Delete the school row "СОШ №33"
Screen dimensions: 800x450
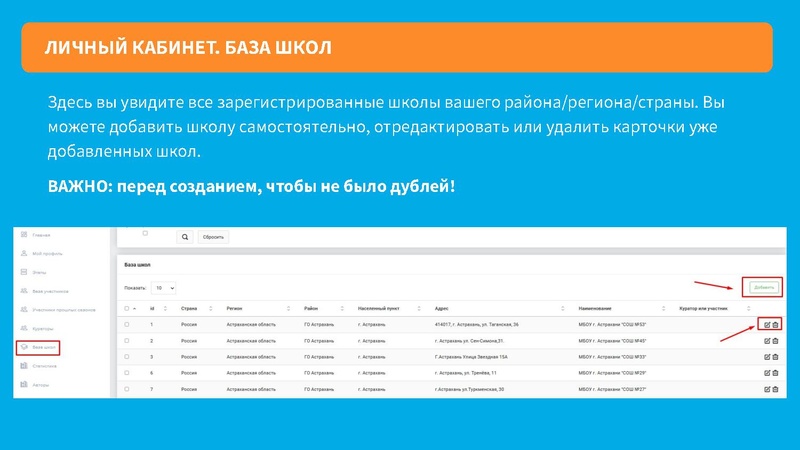[x=776, y=357]
